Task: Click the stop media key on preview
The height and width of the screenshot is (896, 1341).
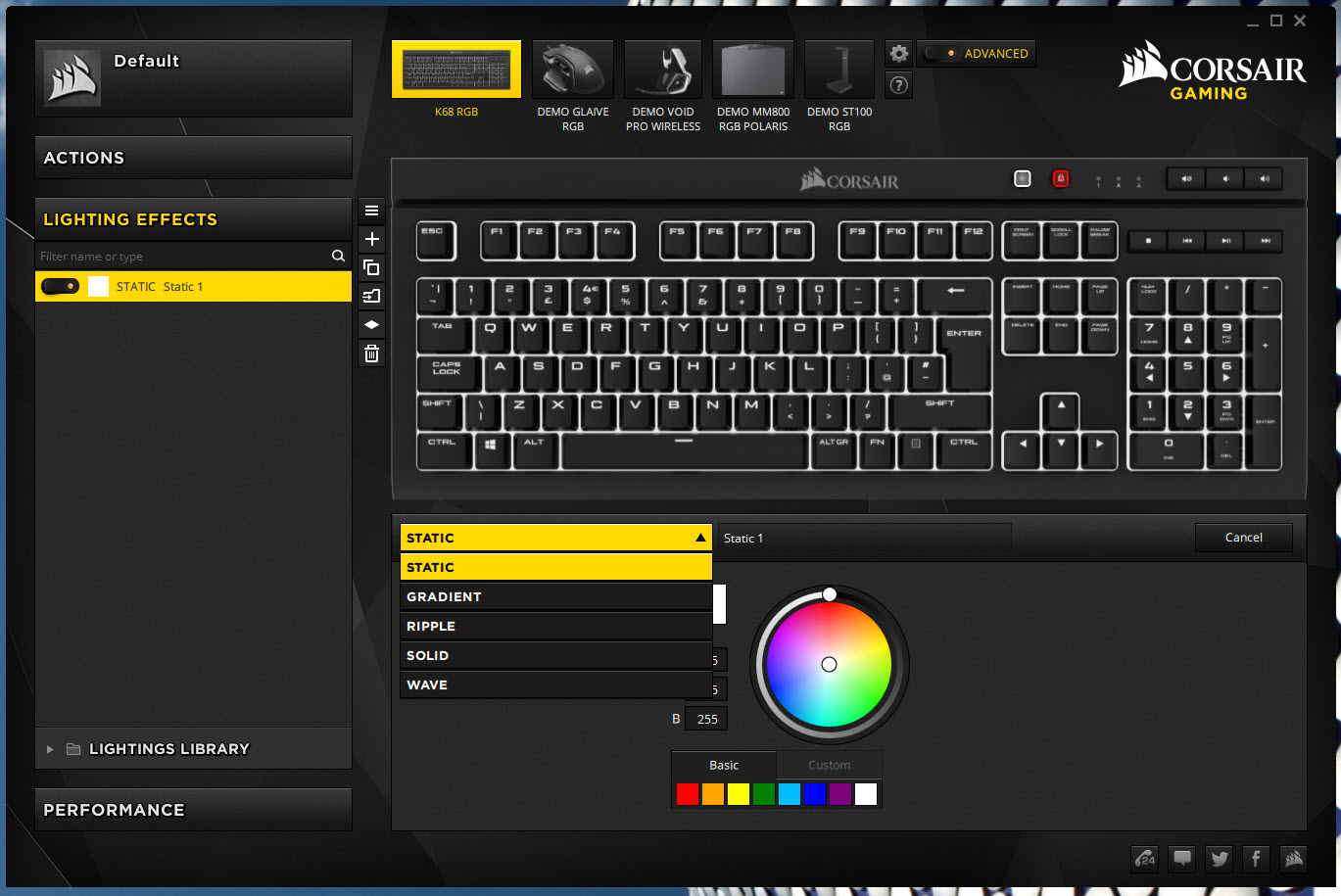Action: tap(1148, 240)
